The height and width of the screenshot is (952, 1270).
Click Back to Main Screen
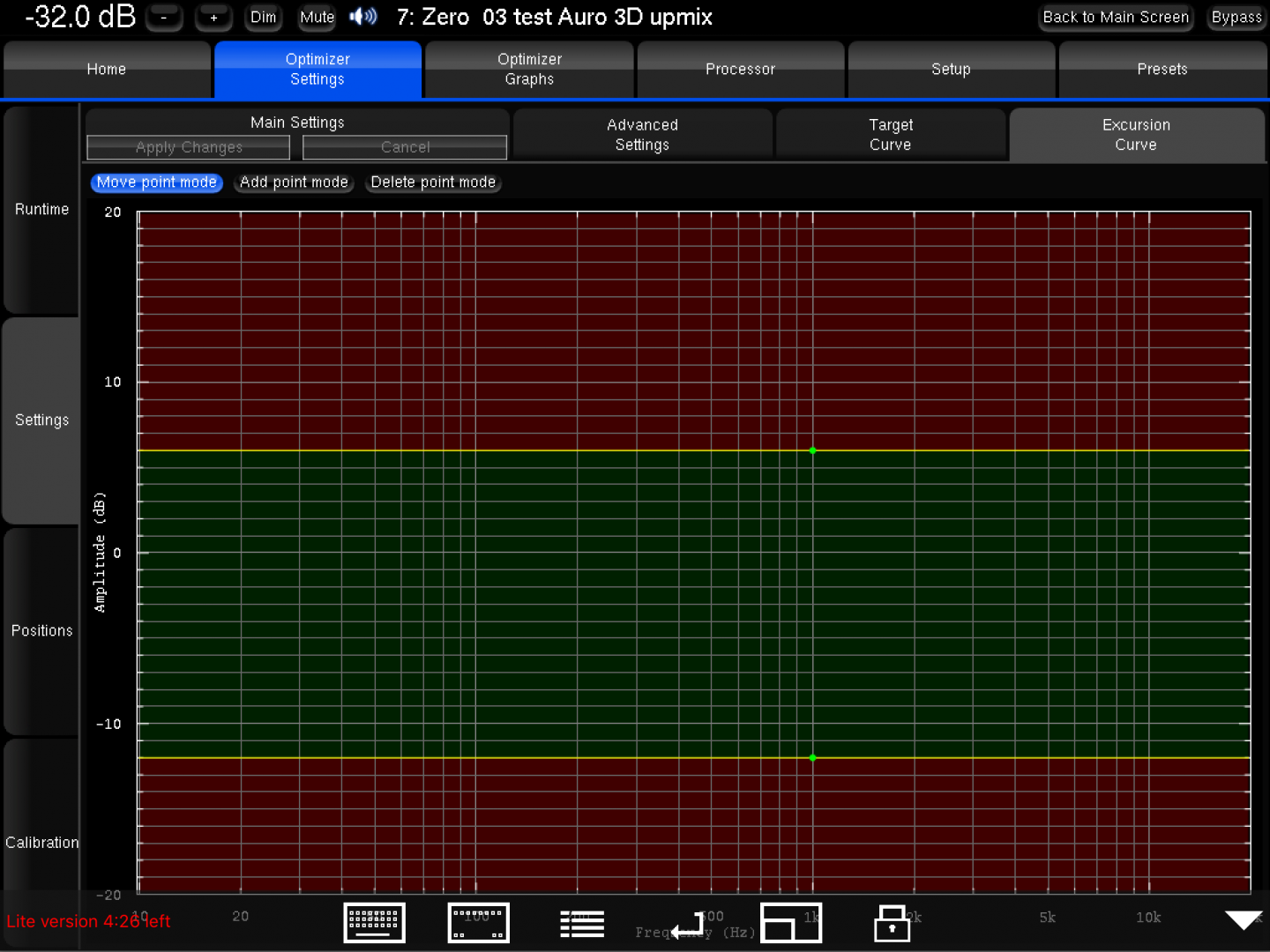click(1116, 17)
